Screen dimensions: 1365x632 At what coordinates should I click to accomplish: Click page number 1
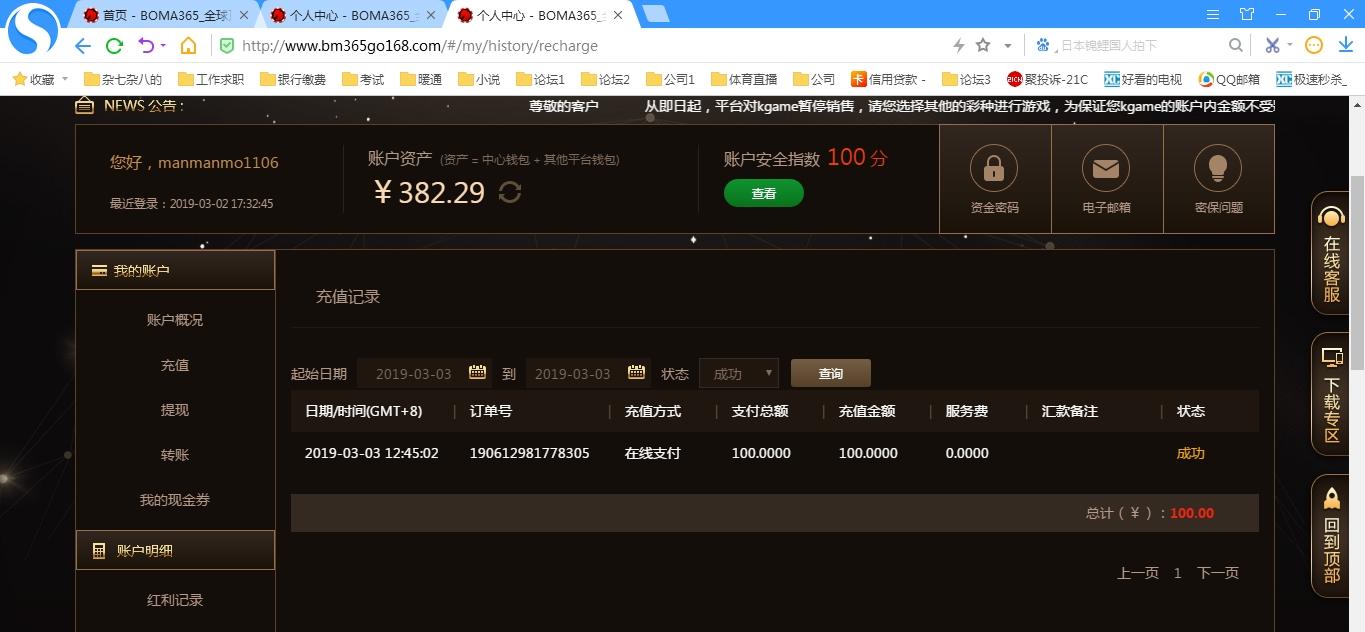(x=1178, y=573)
